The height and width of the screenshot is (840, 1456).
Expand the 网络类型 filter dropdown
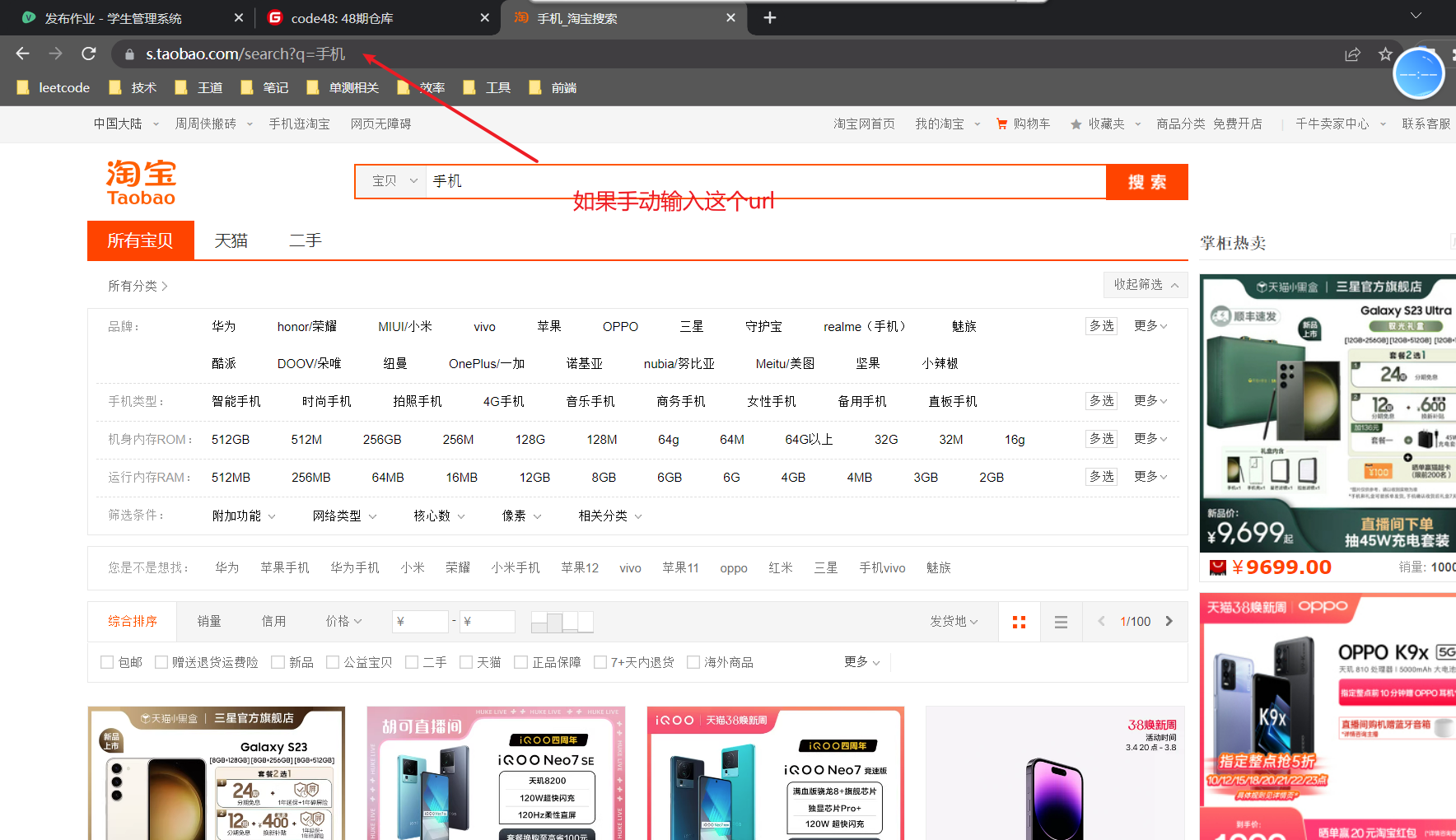click(344, 516)
